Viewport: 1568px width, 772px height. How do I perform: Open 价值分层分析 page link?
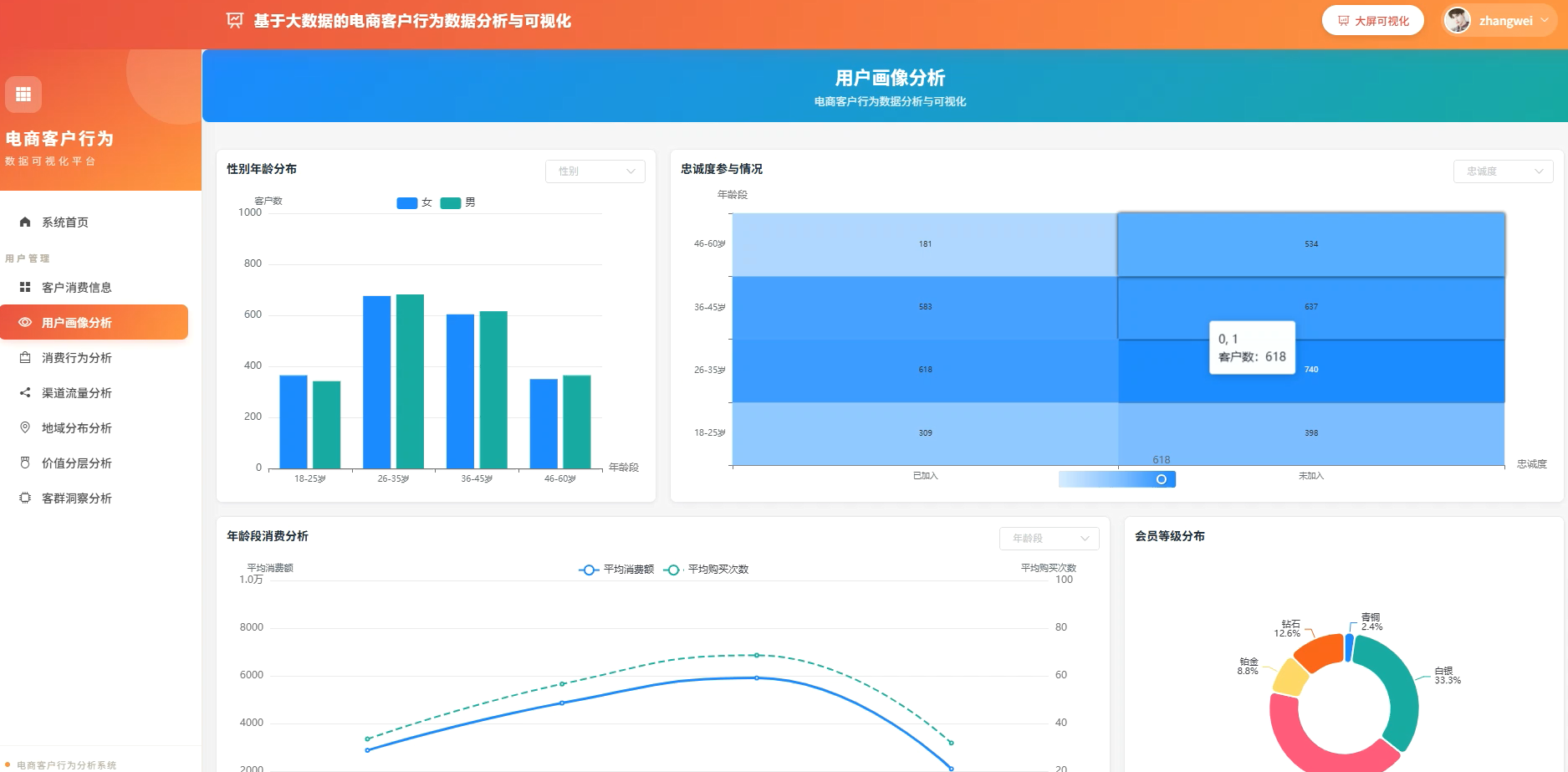(94, 463)
